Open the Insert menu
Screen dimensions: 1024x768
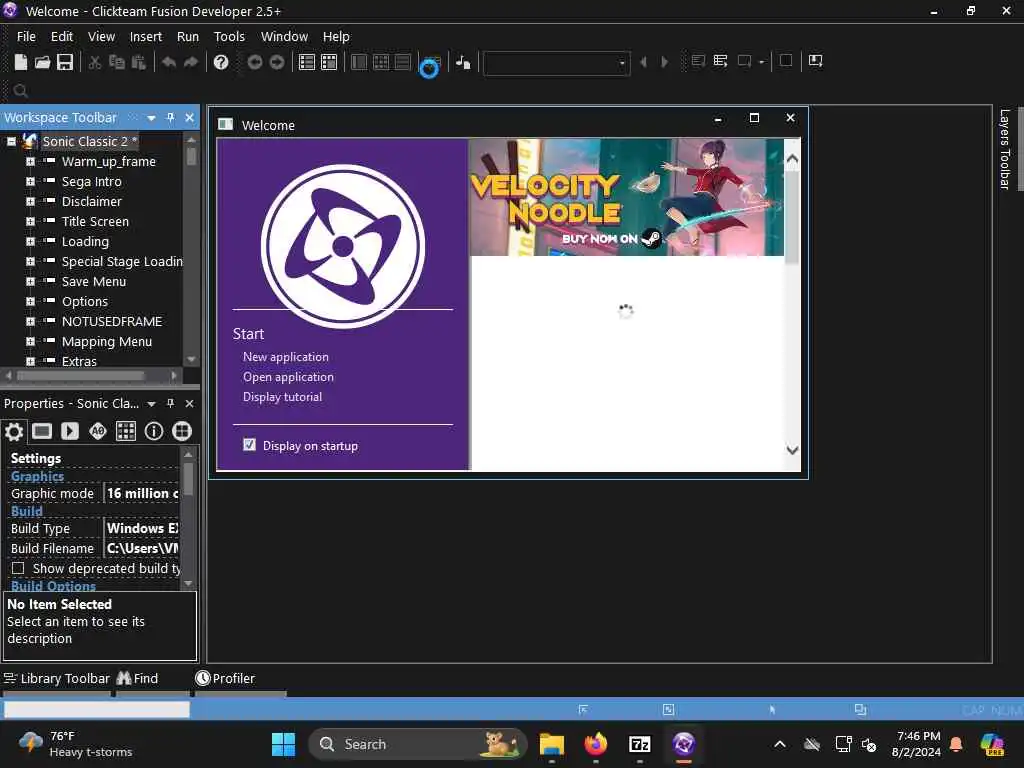pos(146,37)
